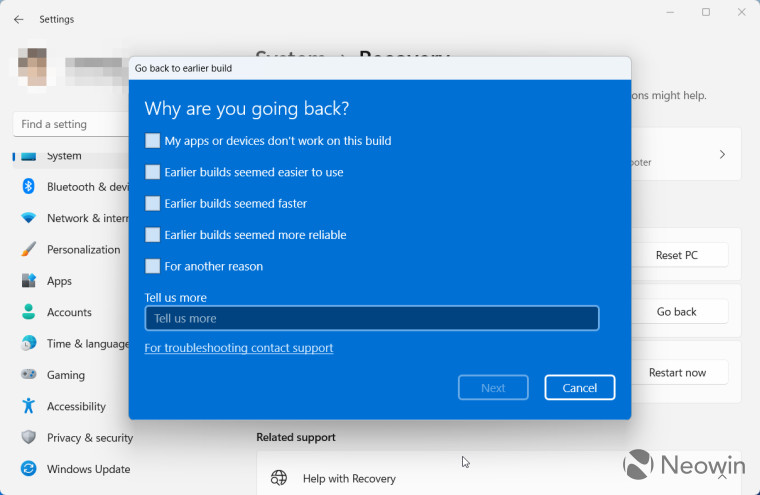Click Time & language globe clock icon
The height and width of the screenshot is (495, 760).
29,343
